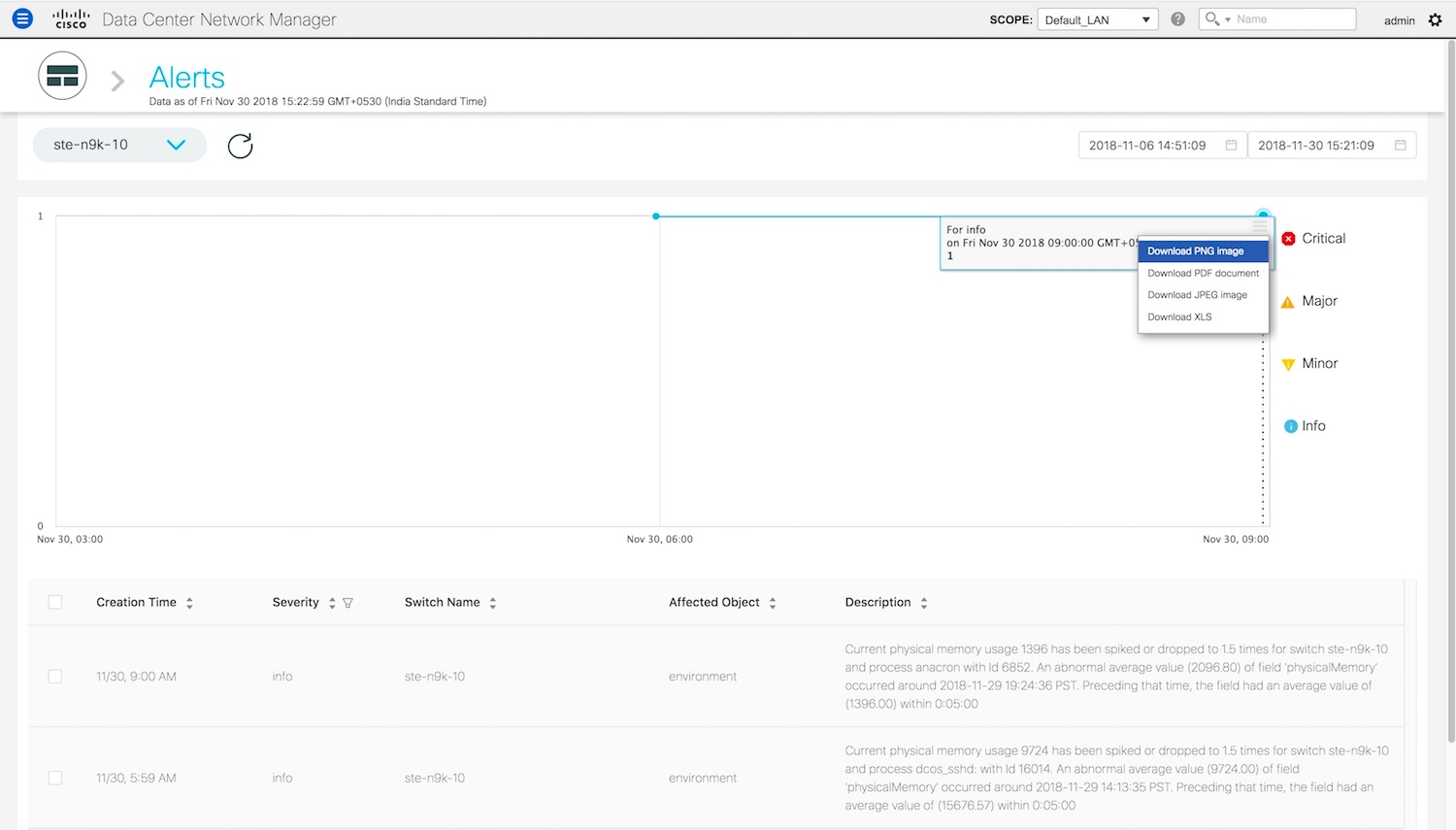Click the Cisco logo
The height and width of the screenshot is (830, 1456).
pos(71,18)
